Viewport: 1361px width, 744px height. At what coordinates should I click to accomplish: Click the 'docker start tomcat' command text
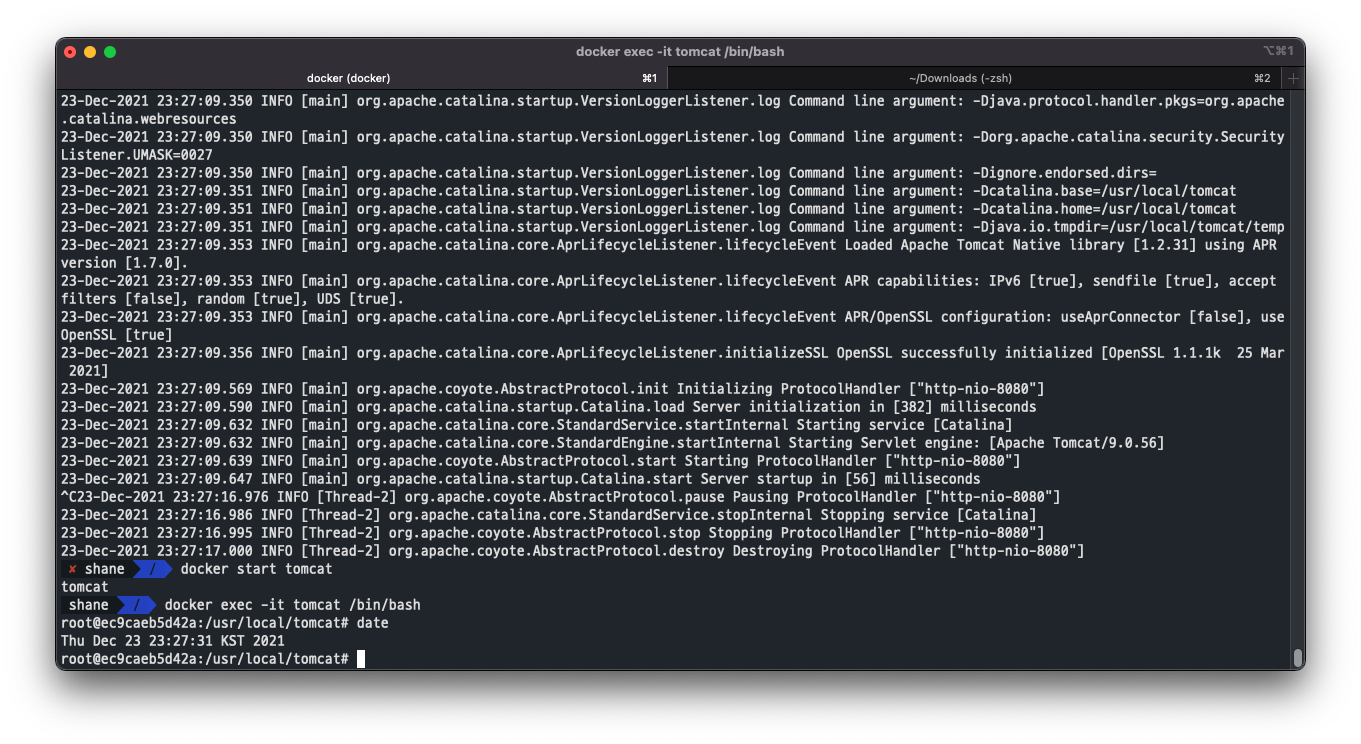tap(256, 569)
